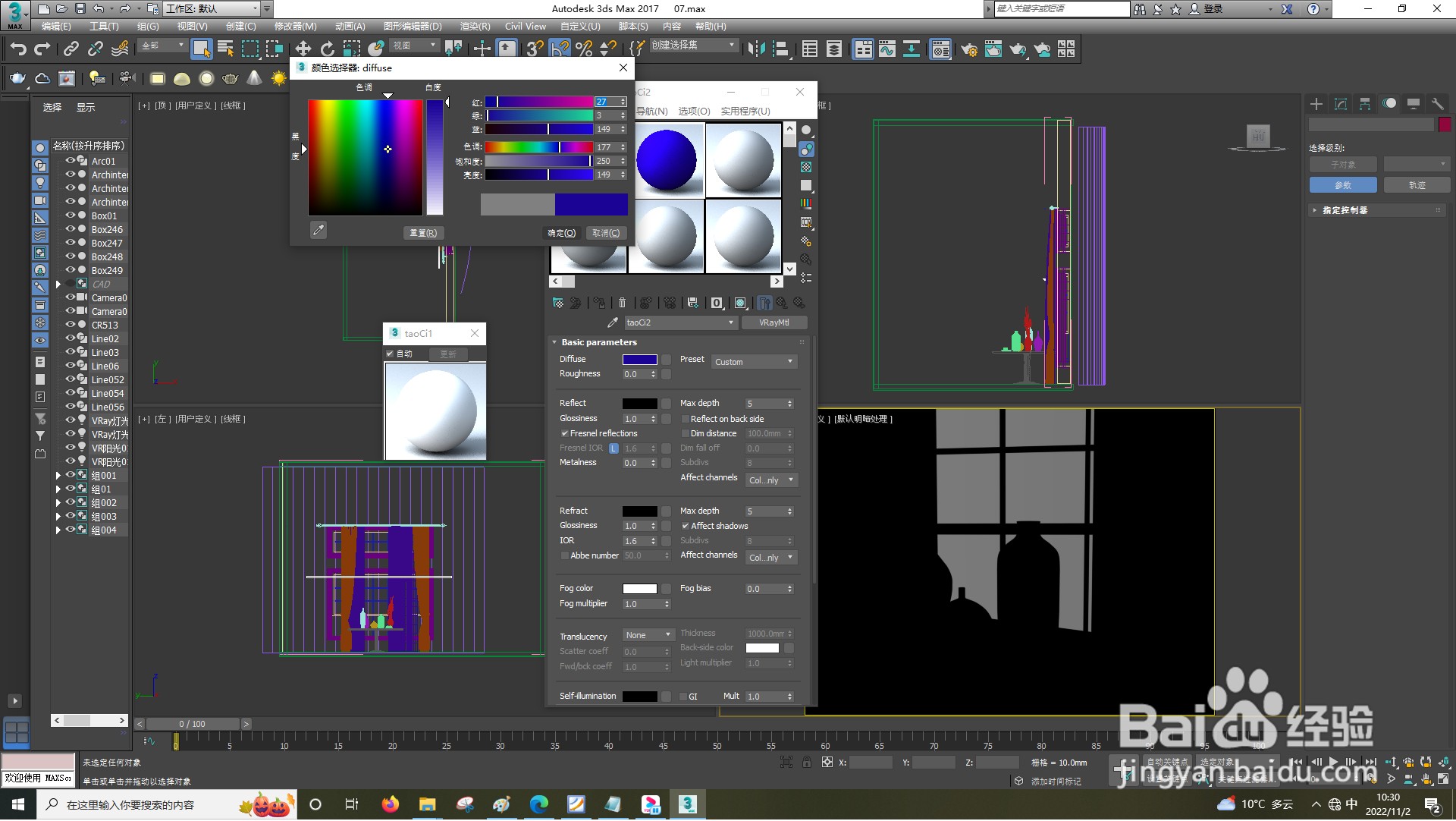Open the 编辑(E) menu

click(56, 27)
